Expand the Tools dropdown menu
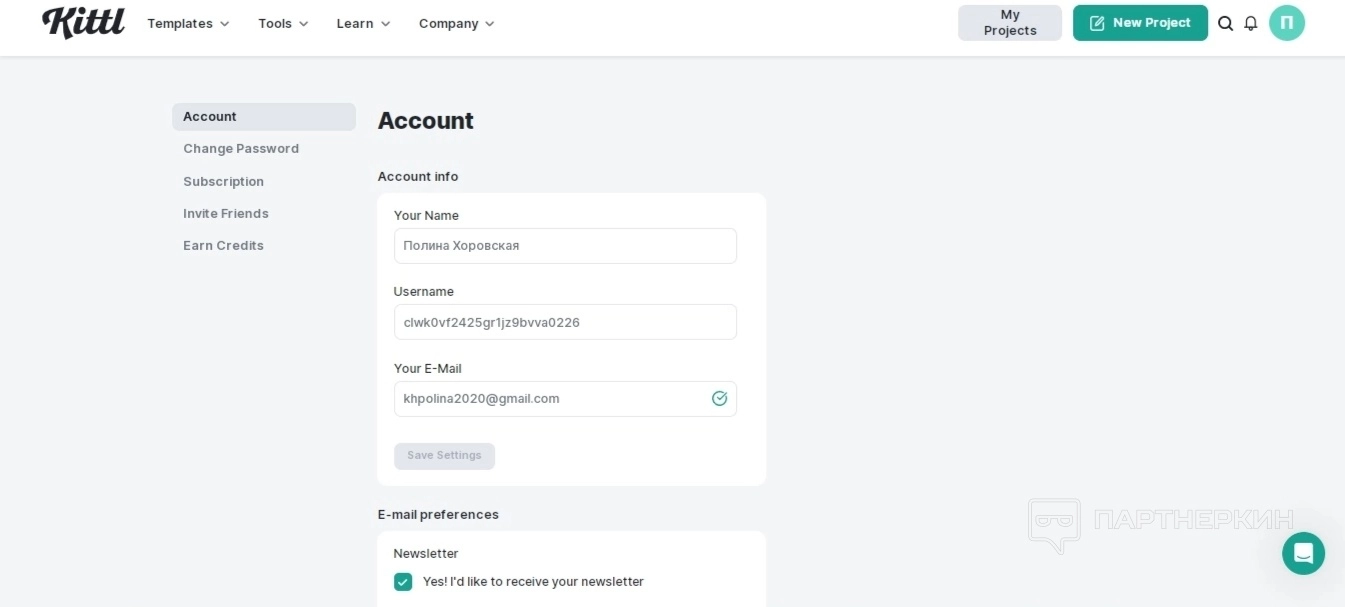 click(x=283, y=23)
